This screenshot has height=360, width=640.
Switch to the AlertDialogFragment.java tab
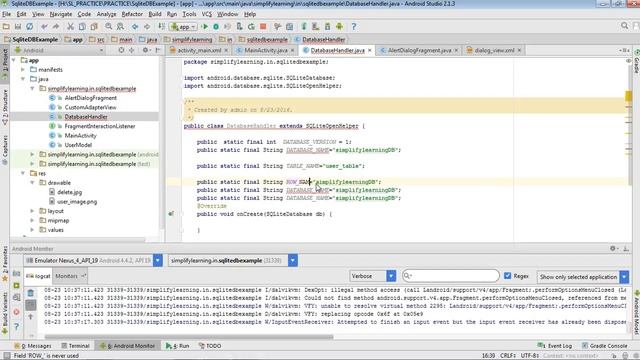[x=419, y=50]
